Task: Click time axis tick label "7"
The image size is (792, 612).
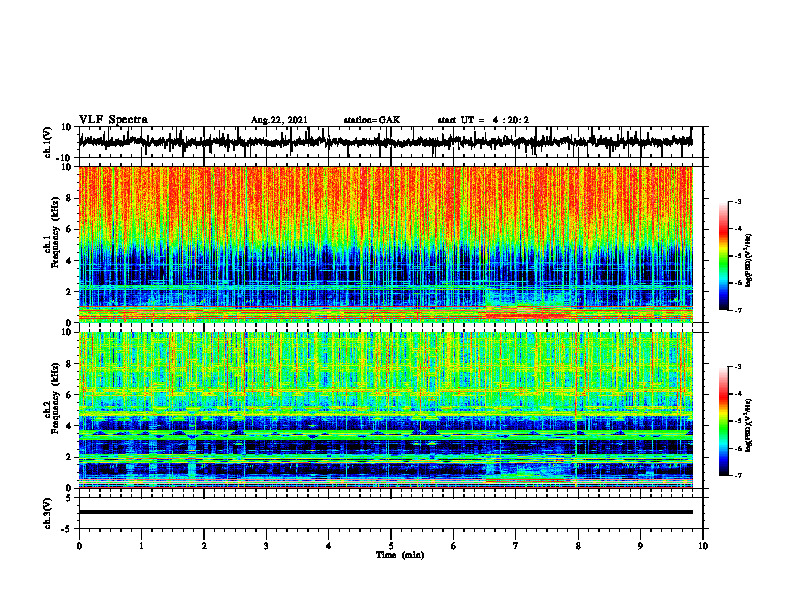Action: tap(516, 546)
